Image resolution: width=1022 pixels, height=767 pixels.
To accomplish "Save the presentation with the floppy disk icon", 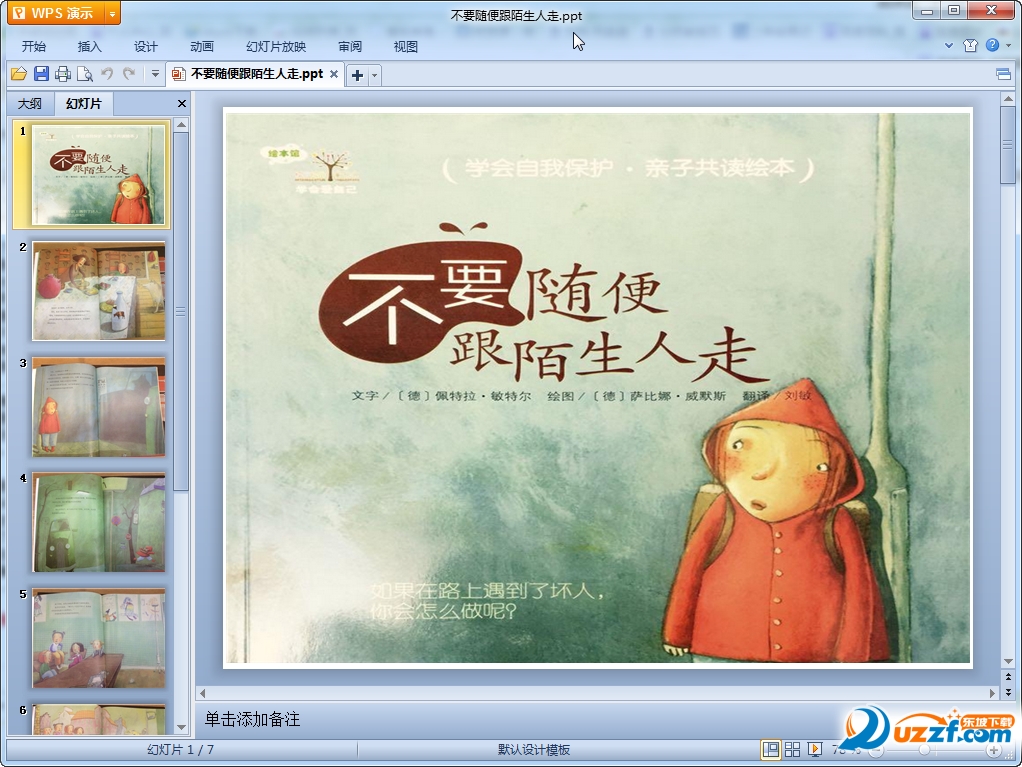I will pyautogui.click(x=41, y=74).
